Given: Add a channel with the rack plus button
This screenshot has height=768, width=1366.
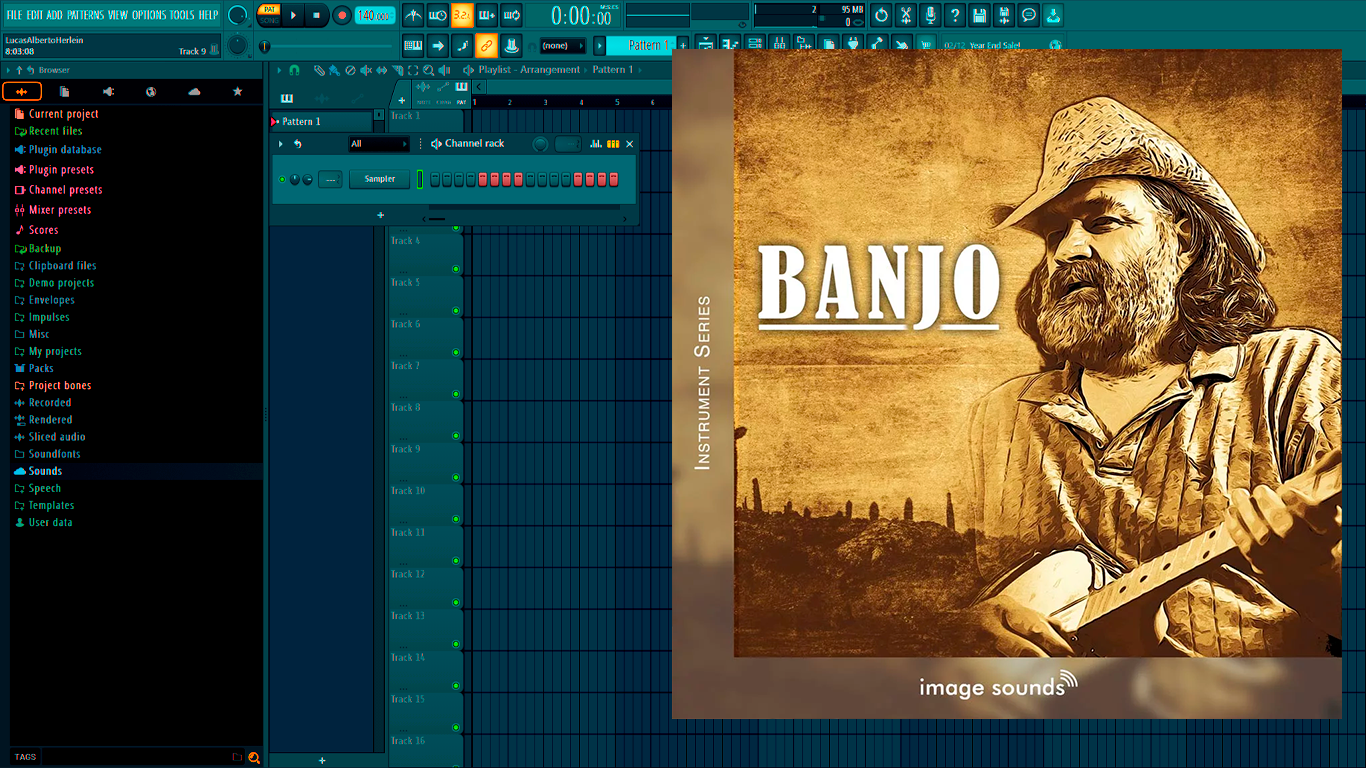Looking at the screenshot, I should coord(380,215).
